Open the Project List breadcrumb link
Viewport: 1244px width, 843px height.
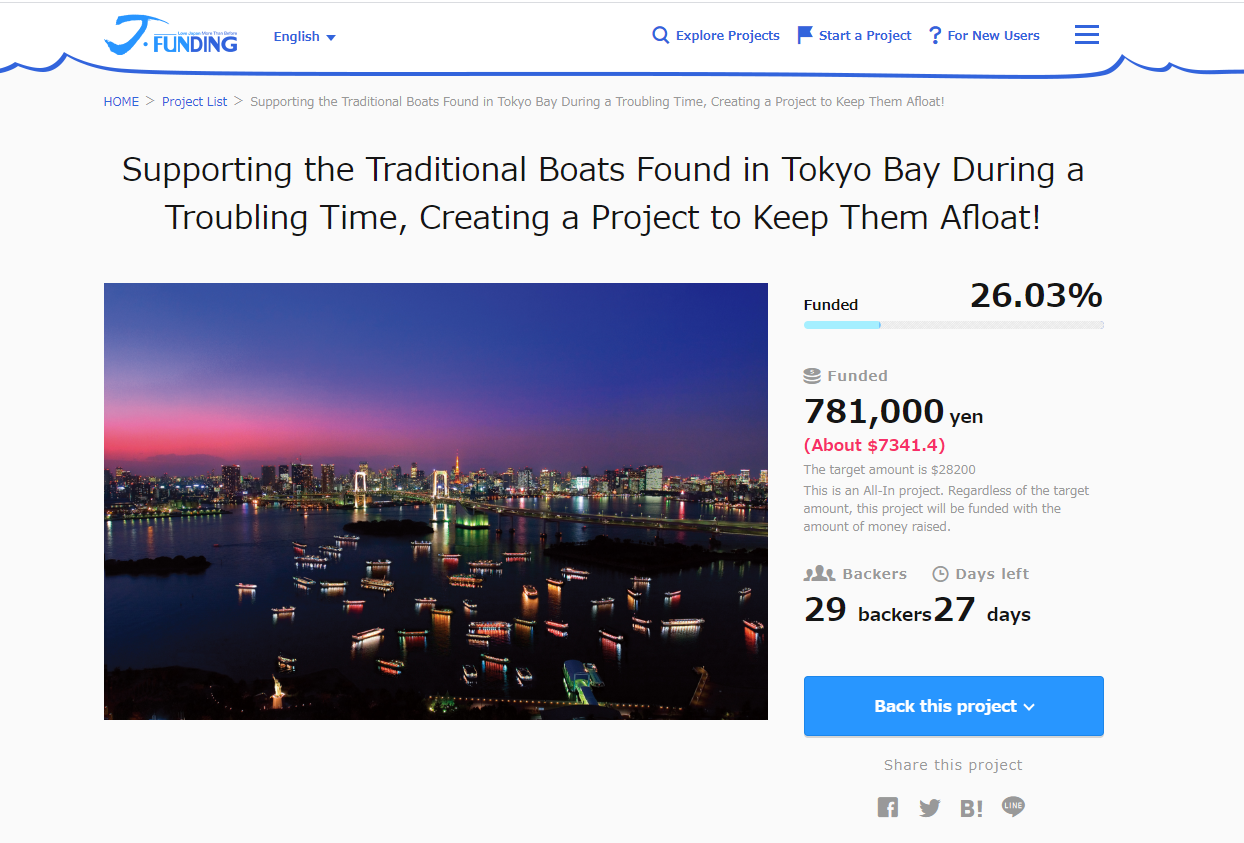pos(195,102)
